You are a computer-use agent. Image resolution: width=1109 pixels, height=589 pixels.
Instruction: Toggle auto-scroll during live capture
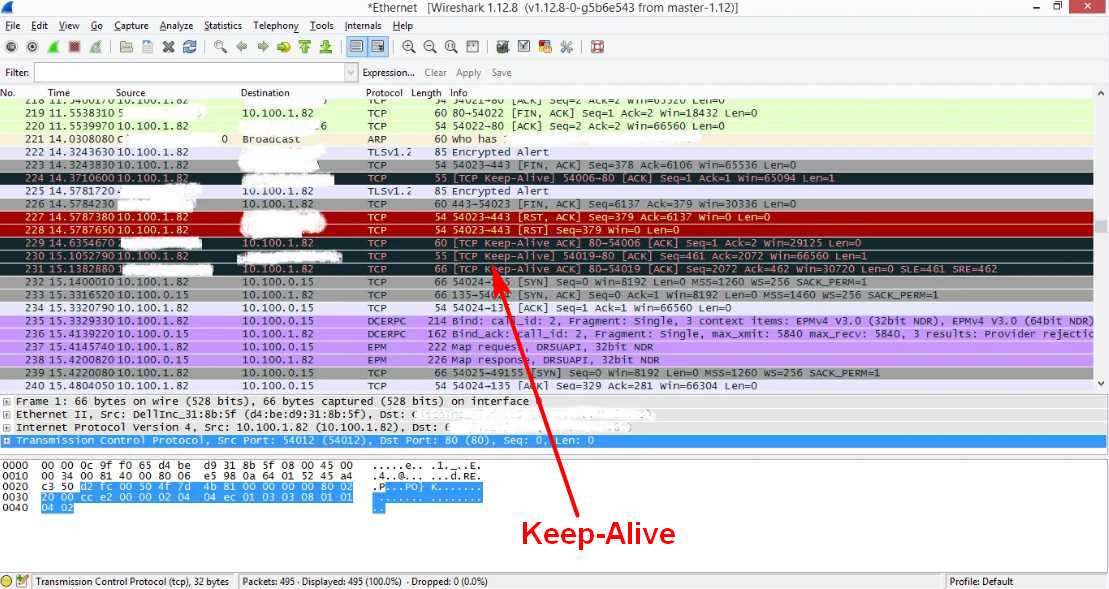pos(378,47)
